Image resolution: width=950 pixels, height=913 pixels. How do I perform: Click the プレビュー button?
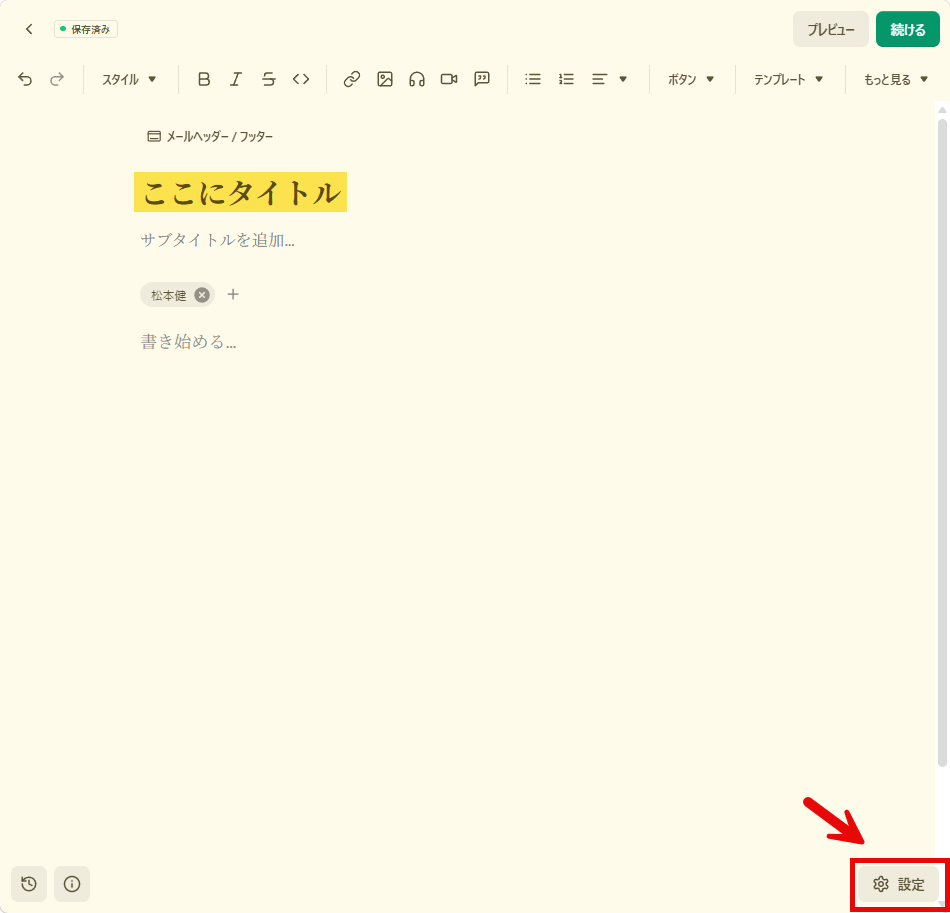pyautogui.click(x=831, y=29)
